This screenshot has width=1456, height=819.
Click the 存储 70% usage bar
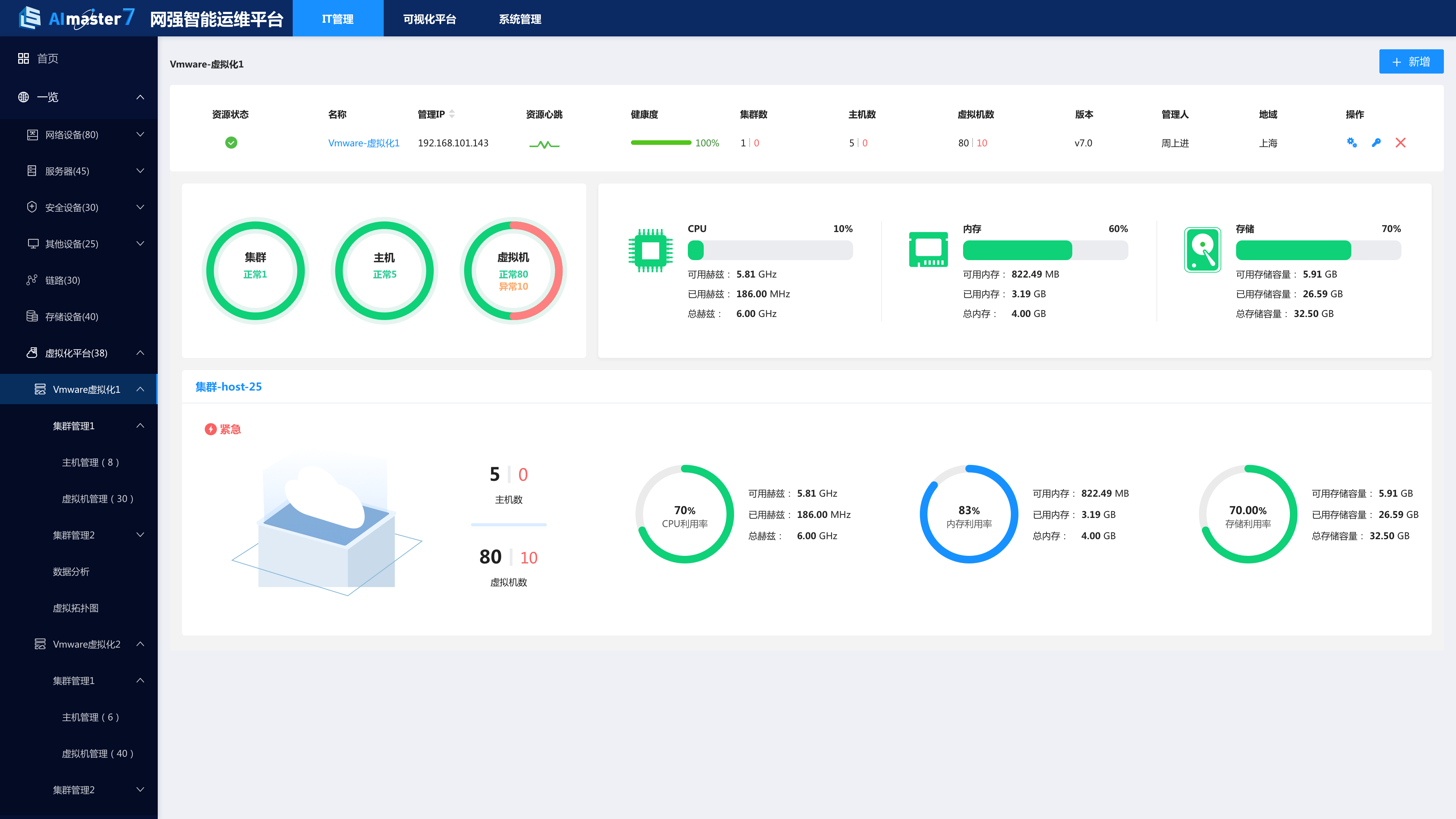tap(1318, 250)
